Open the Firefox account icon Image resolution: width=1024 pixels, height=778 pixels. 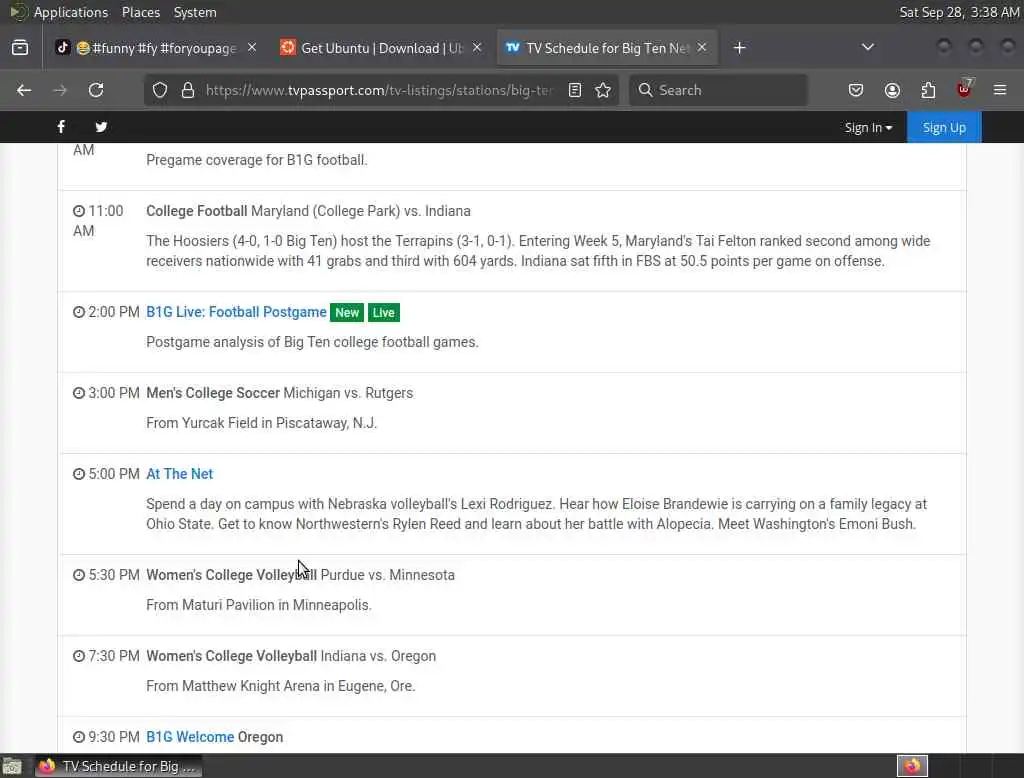892,90
